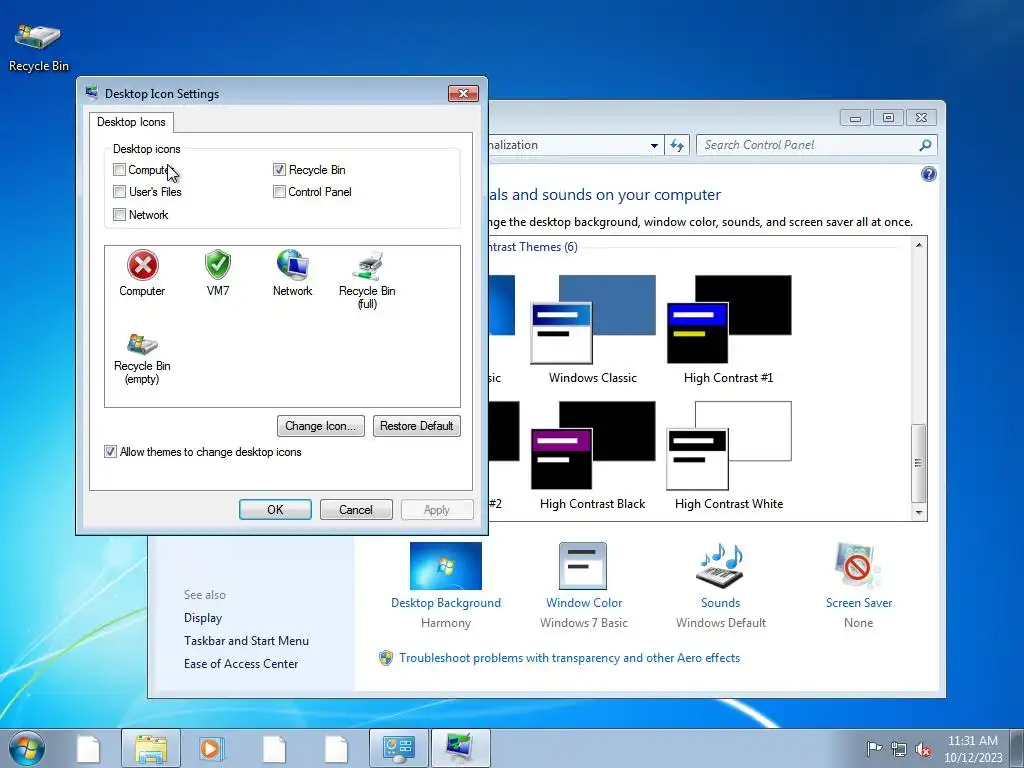Click the muted volume tray icon
This screenshot has width=1024, height=768.
(x=923, y=749)
